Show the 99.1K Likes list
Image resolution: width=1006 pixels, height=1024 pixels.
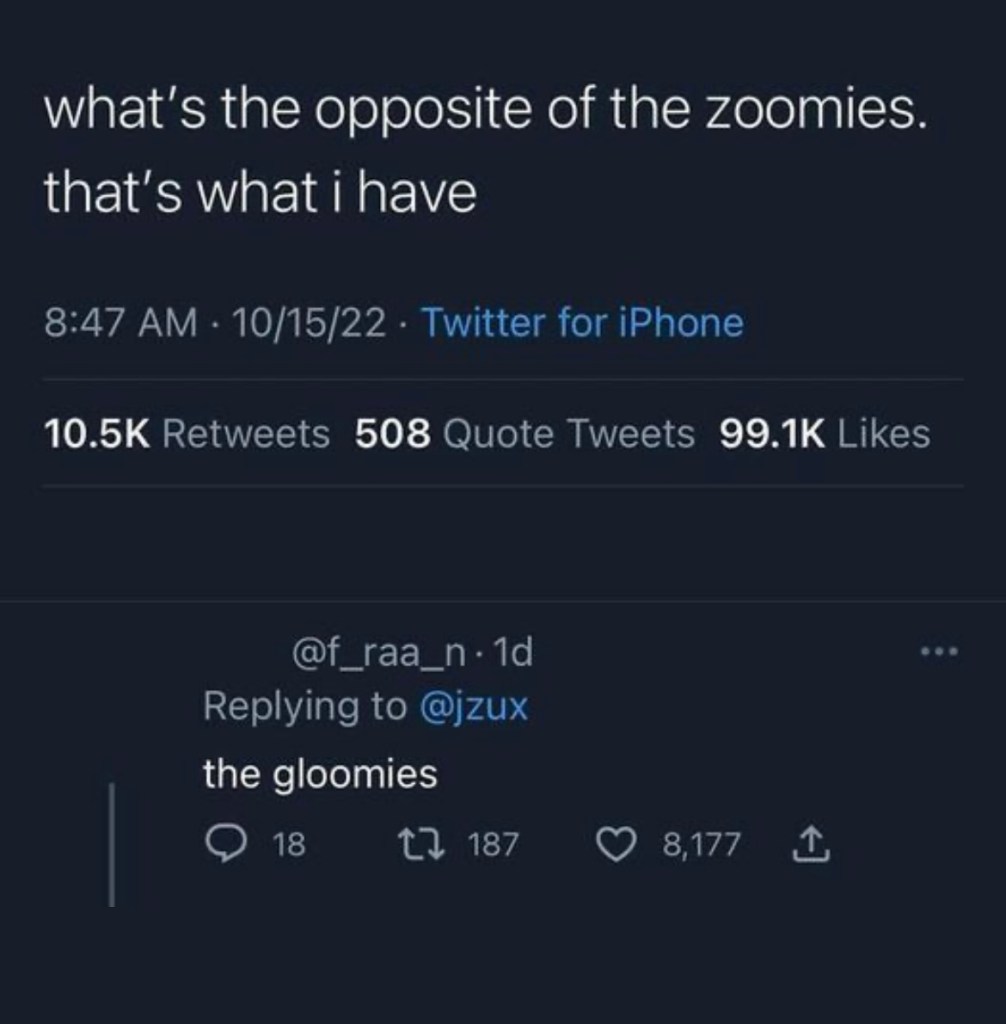[824, 434]
